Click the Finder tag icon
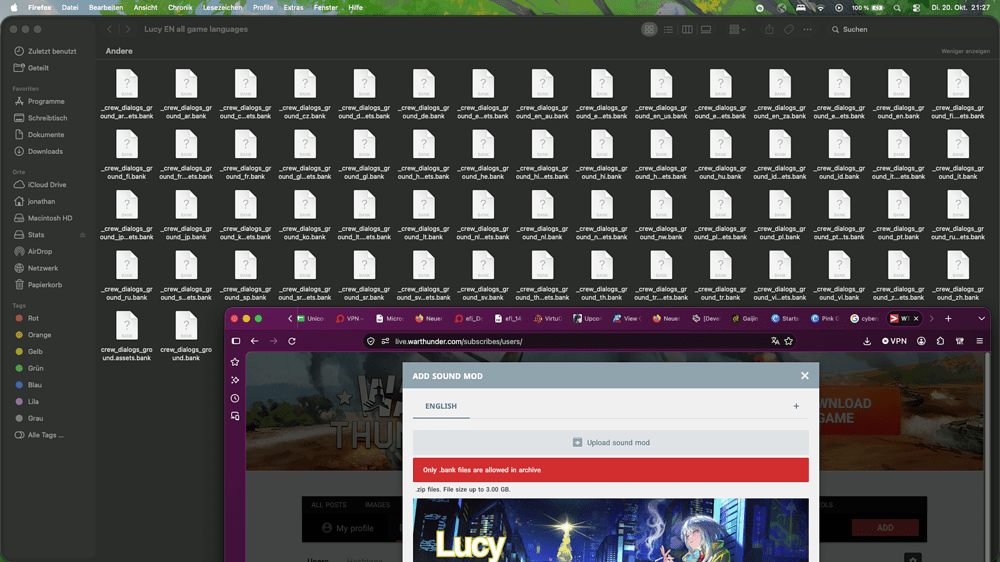This screenshot has width=1000, height=562. coord(789,29)
